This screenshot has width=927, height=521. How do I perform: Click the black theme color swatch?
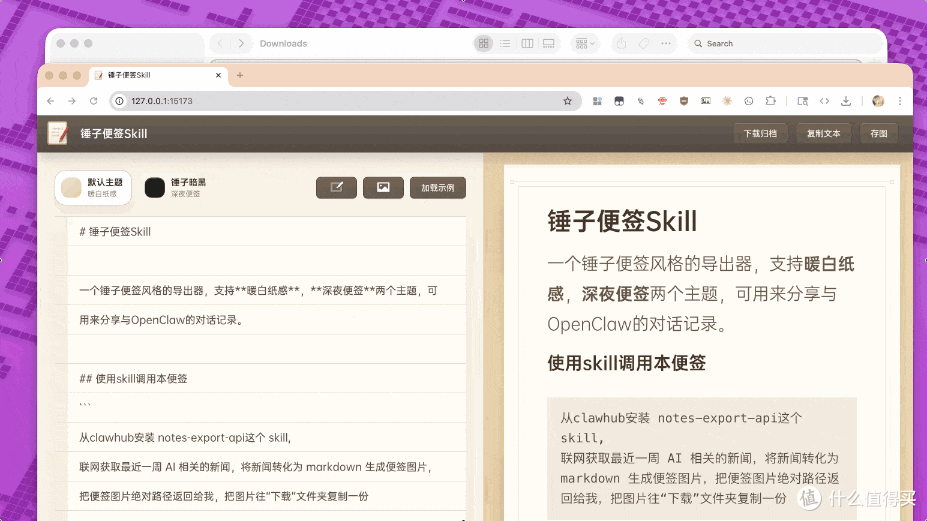click(155, 187)
